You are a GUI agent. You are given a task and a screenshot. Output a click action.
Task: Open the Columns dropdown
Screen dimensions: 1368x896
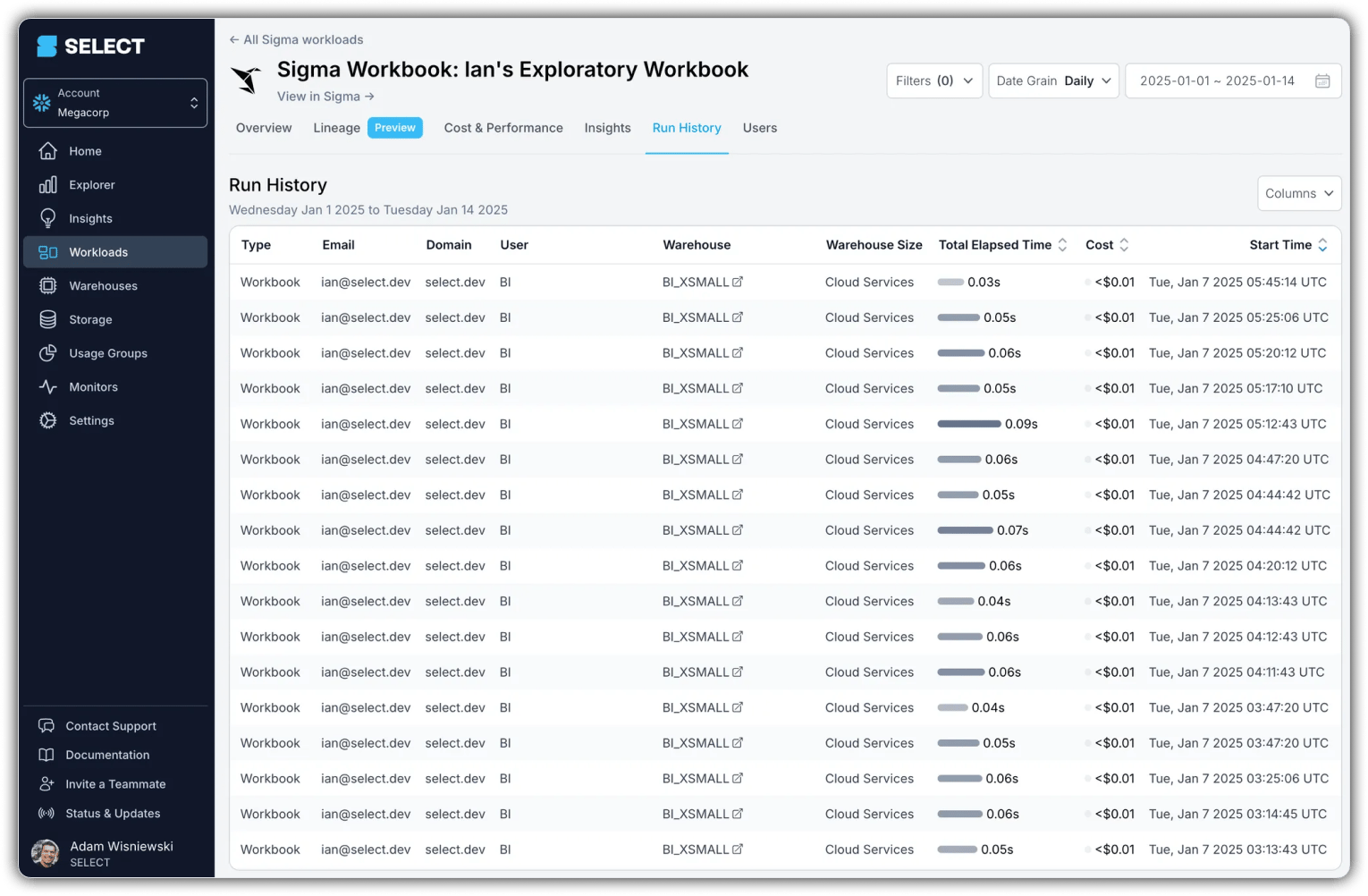pyautogui.click(x=1299, y=193)
